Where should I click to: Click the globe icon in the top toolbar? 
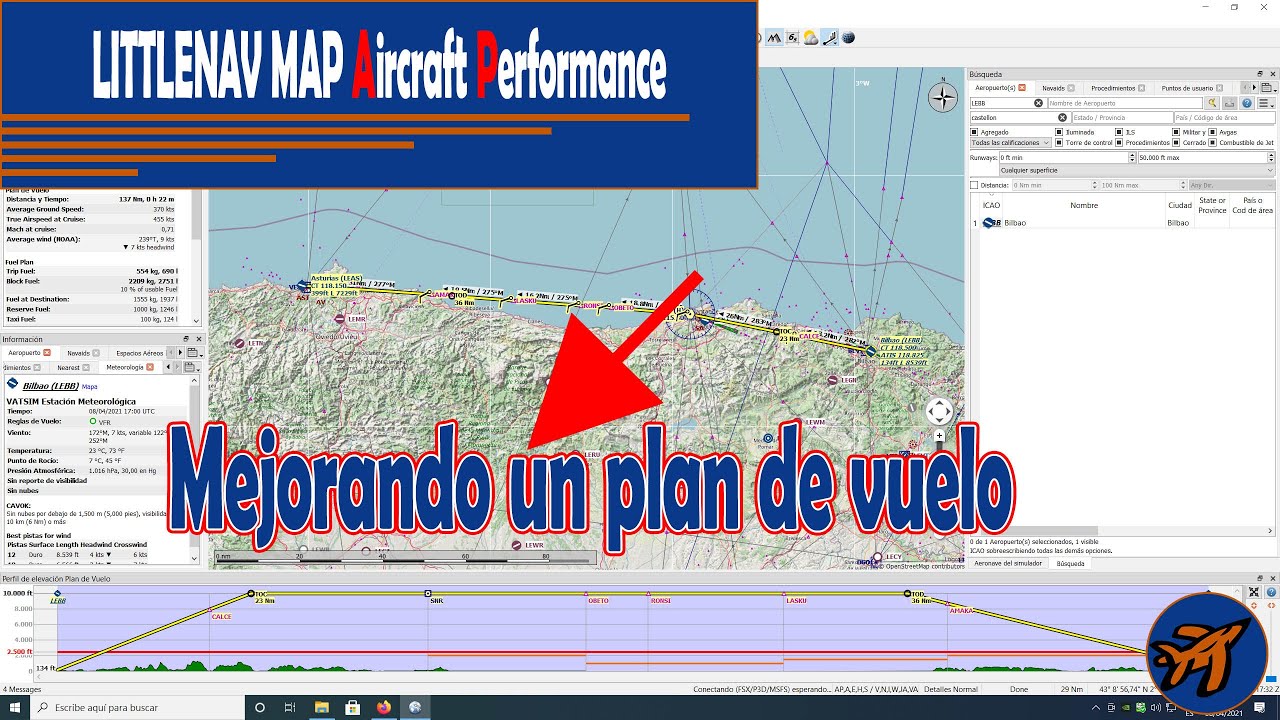[849, 38]
